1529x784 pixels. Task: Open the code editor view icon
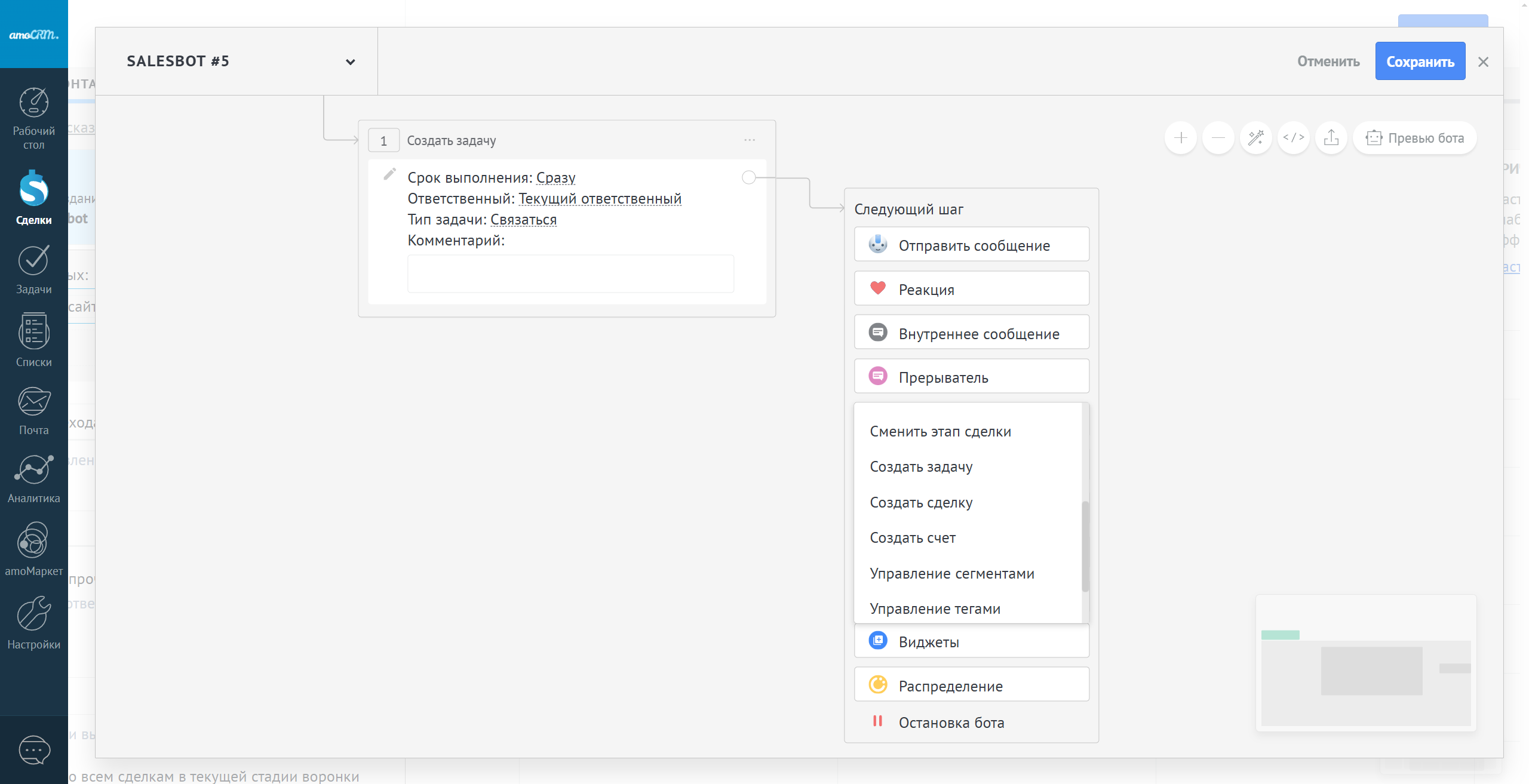click(1293, 138)
